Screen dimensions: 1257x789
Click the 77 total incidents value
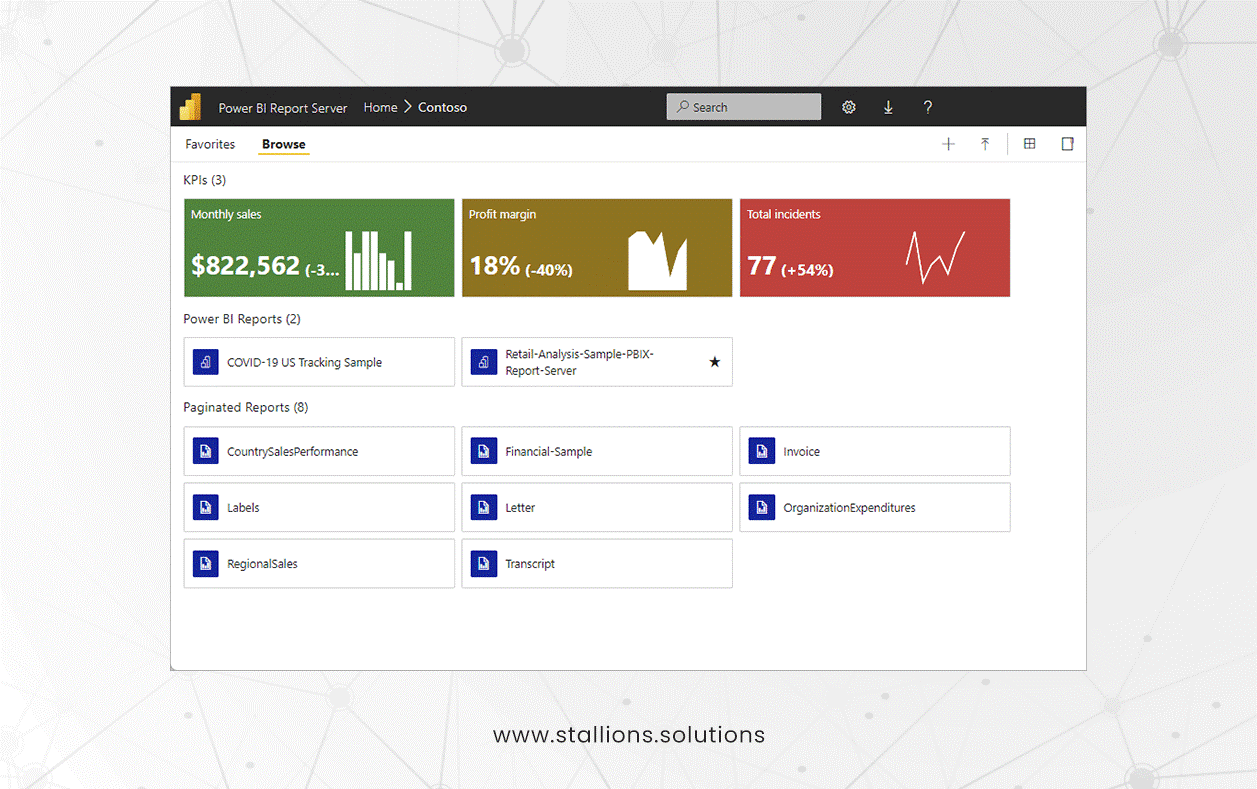762,266
